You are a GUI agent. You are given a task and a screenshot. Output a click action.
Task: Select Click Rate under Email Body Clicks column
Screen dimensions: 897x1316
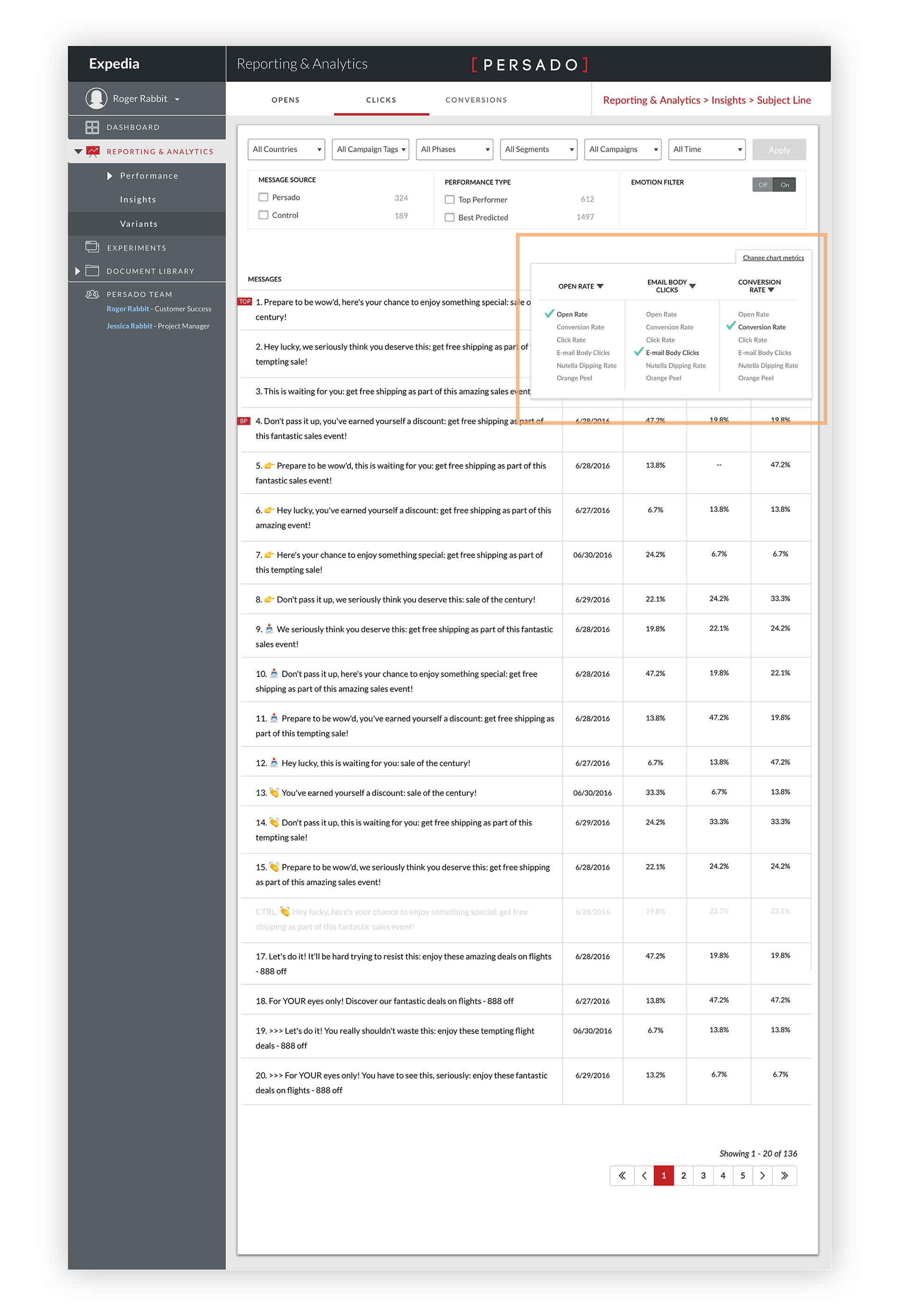660,340
